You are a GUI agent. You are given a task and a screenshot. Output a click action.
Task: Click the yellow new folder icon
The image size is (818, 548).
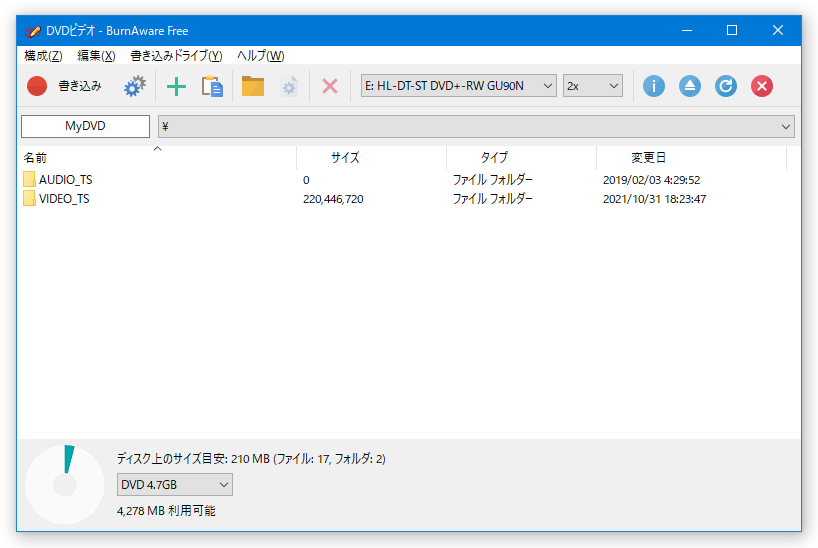(x=253, y=86)
